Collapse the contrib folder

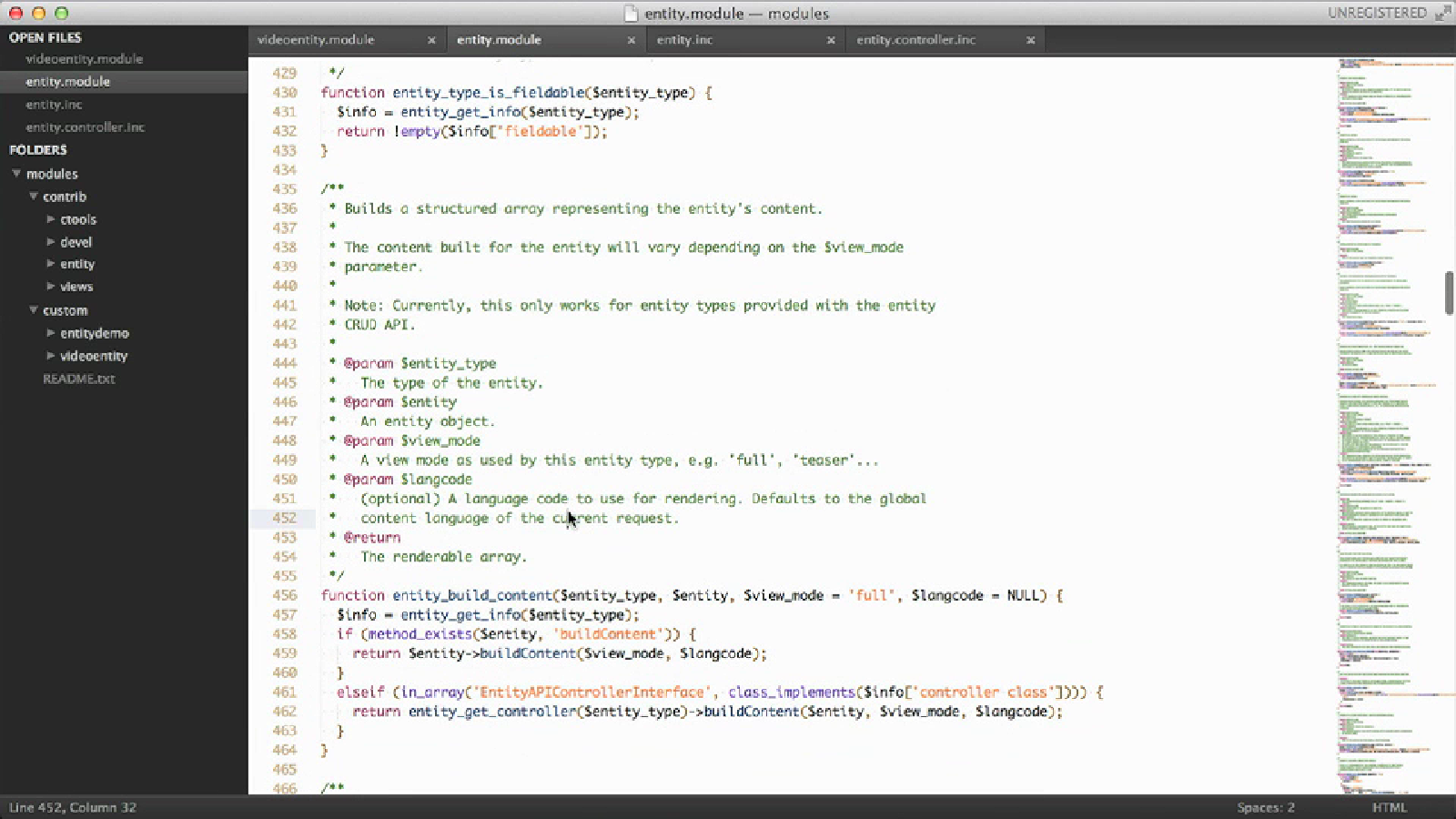tap(34, 197)
